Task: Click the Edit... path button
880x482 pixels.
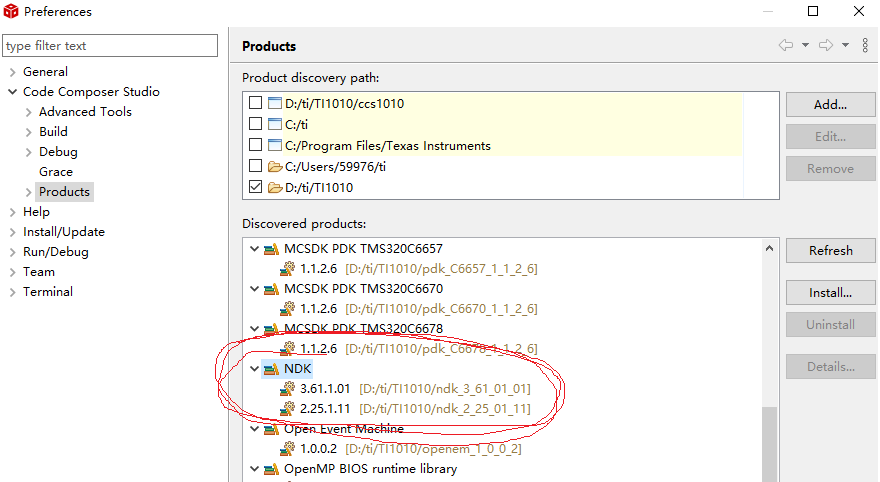Action: pyautogui.click(x=831, y=136)
